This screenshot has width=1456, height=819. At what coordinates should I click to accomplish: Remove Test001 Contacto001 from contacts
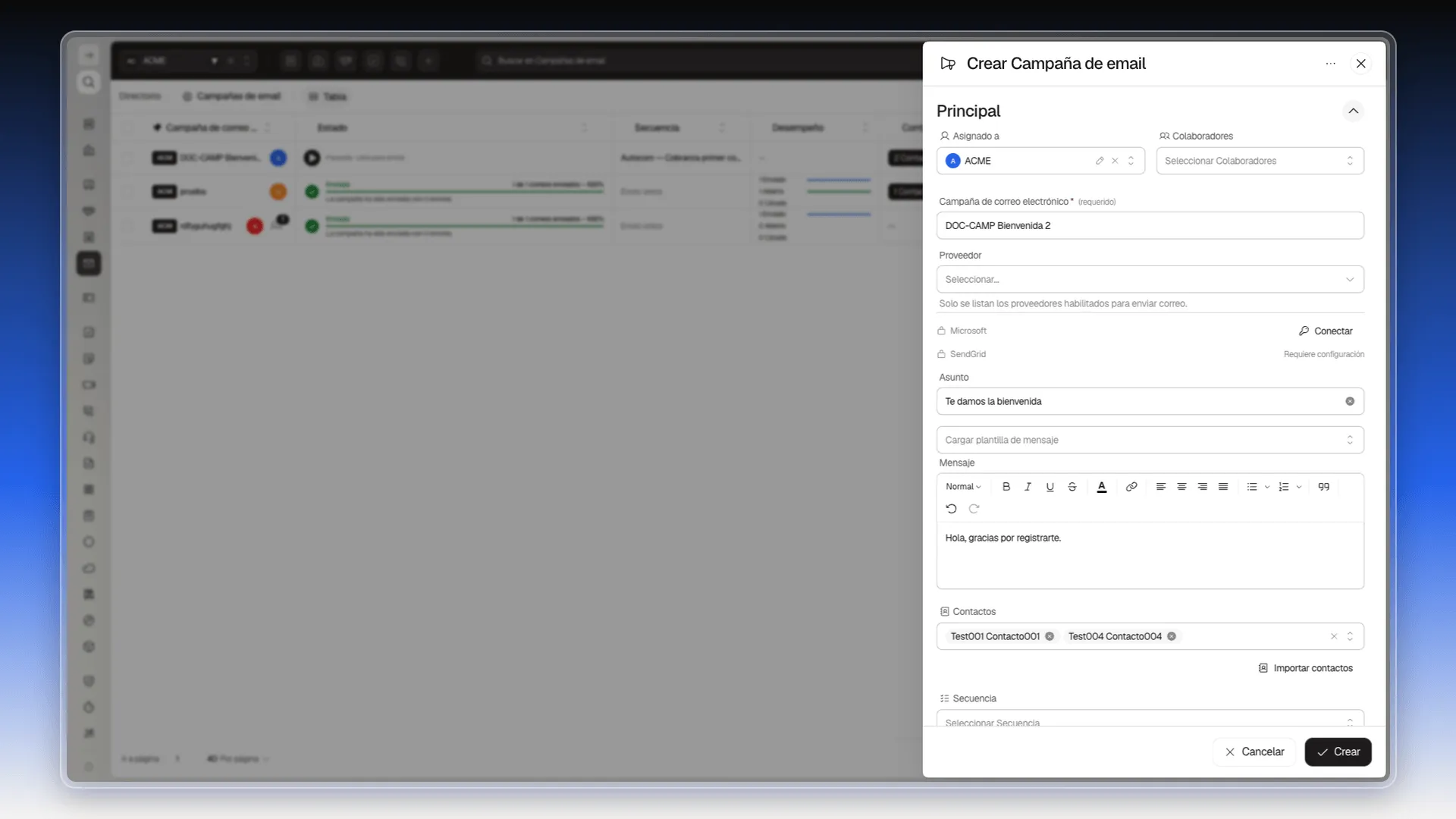1050,636
